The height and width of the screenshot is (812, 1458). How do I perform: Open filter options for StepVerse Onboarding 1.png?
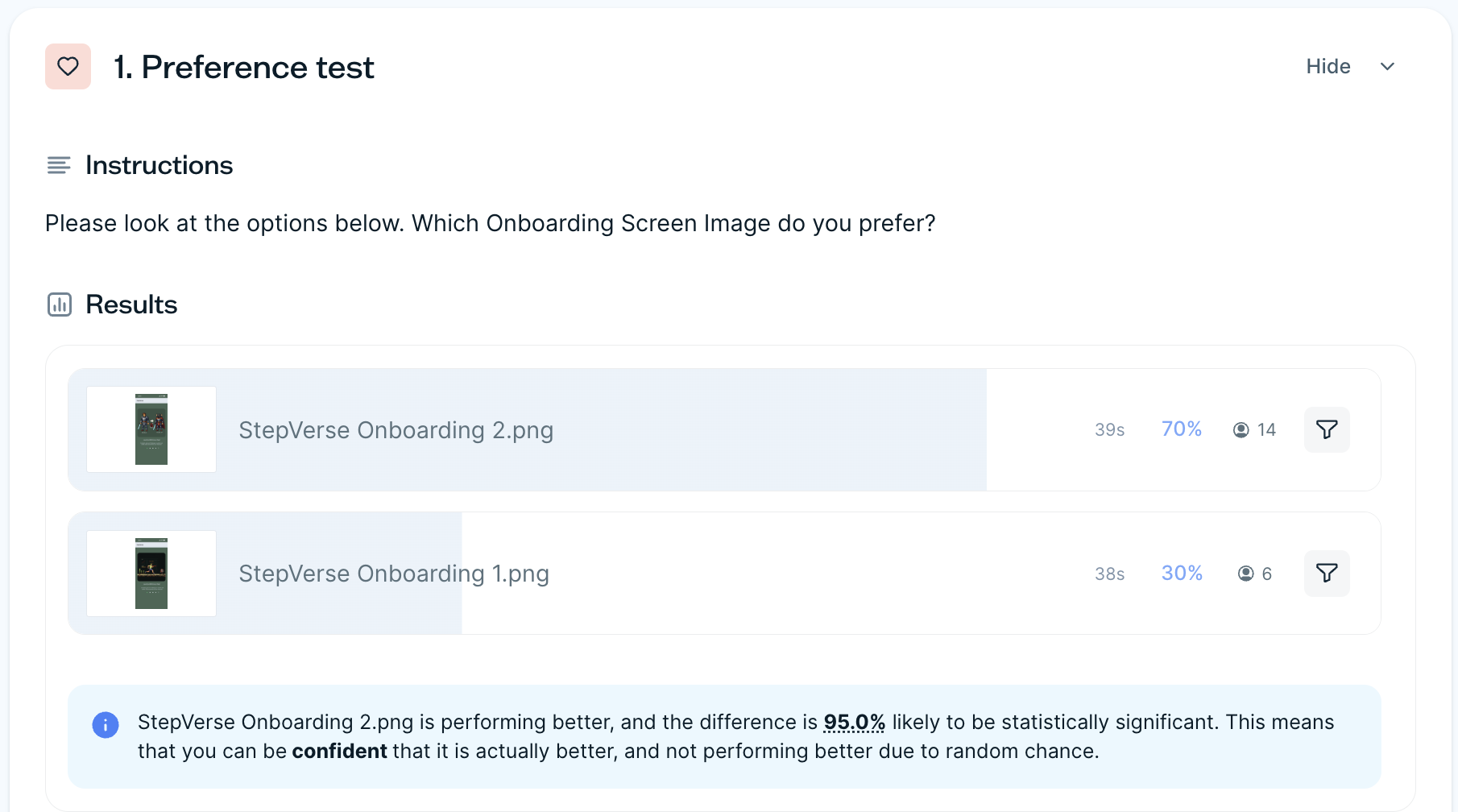click(1327, 573)
